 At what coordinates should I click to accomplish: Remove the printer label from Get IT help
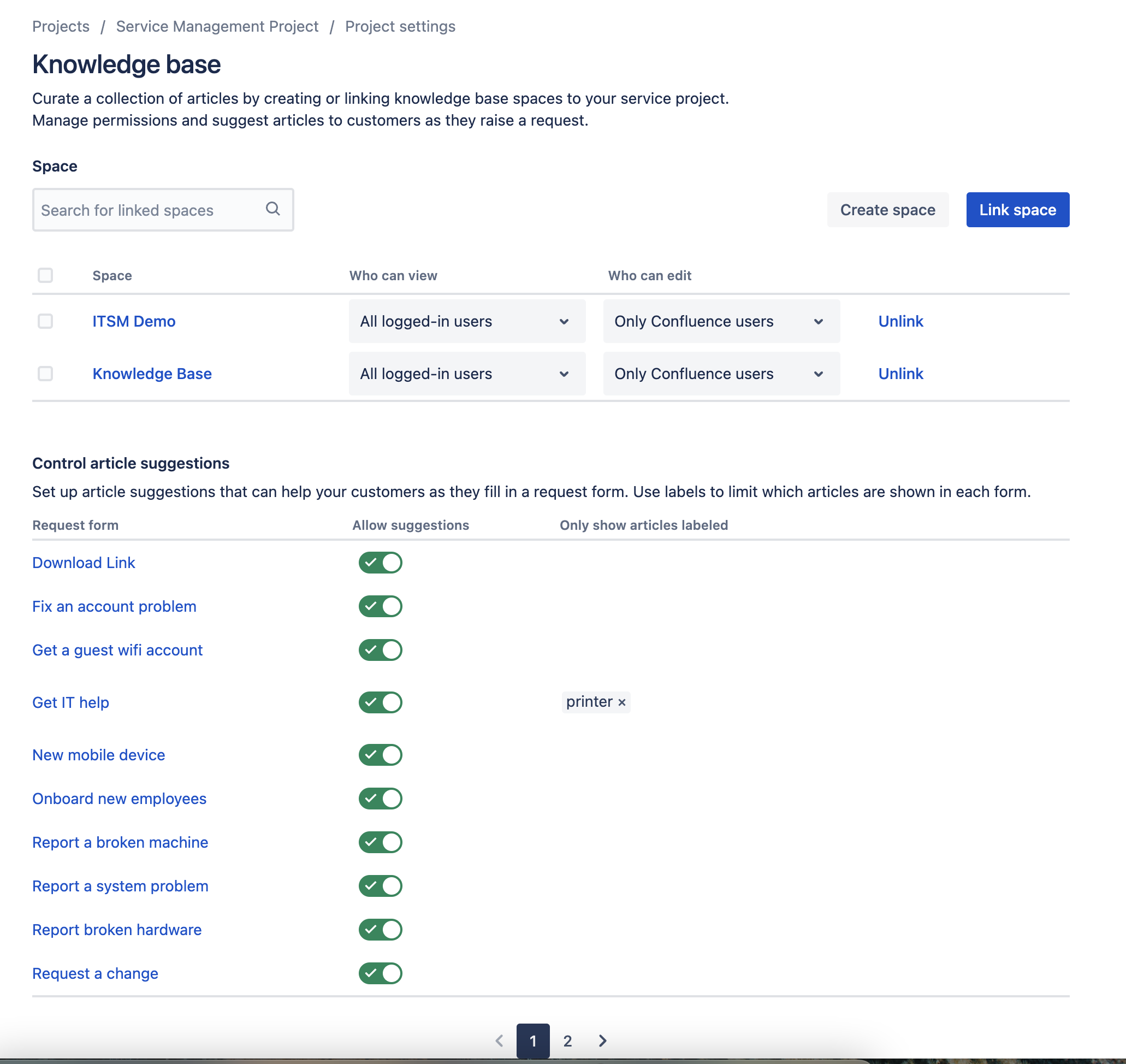(x=621, y=702)
